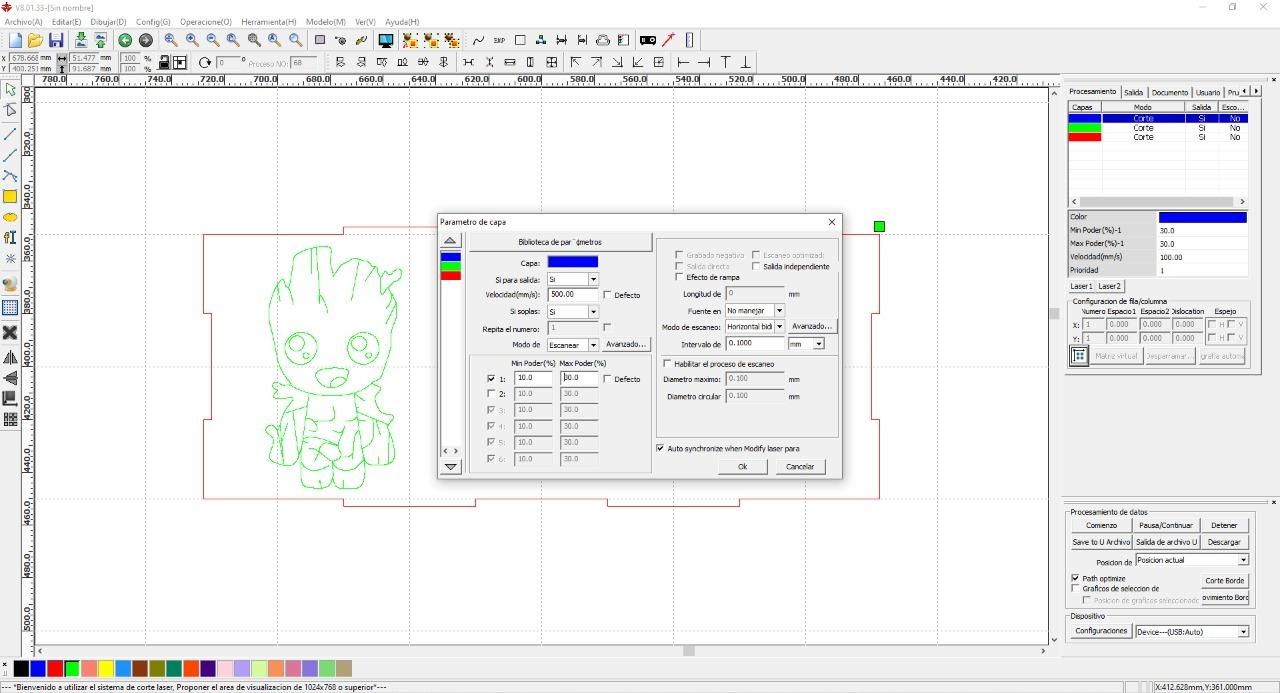This screenshot has width=1280, height=693.
Task: Select the Line drawing tool
Action: click(10, 134)
